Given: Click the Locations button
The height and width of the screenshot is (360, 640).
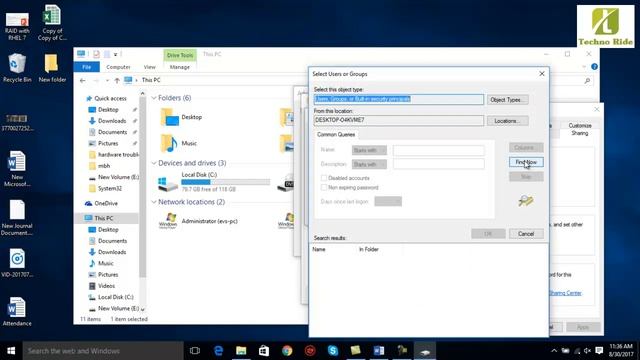Looking at the screenshot, I should click(507, 121).
